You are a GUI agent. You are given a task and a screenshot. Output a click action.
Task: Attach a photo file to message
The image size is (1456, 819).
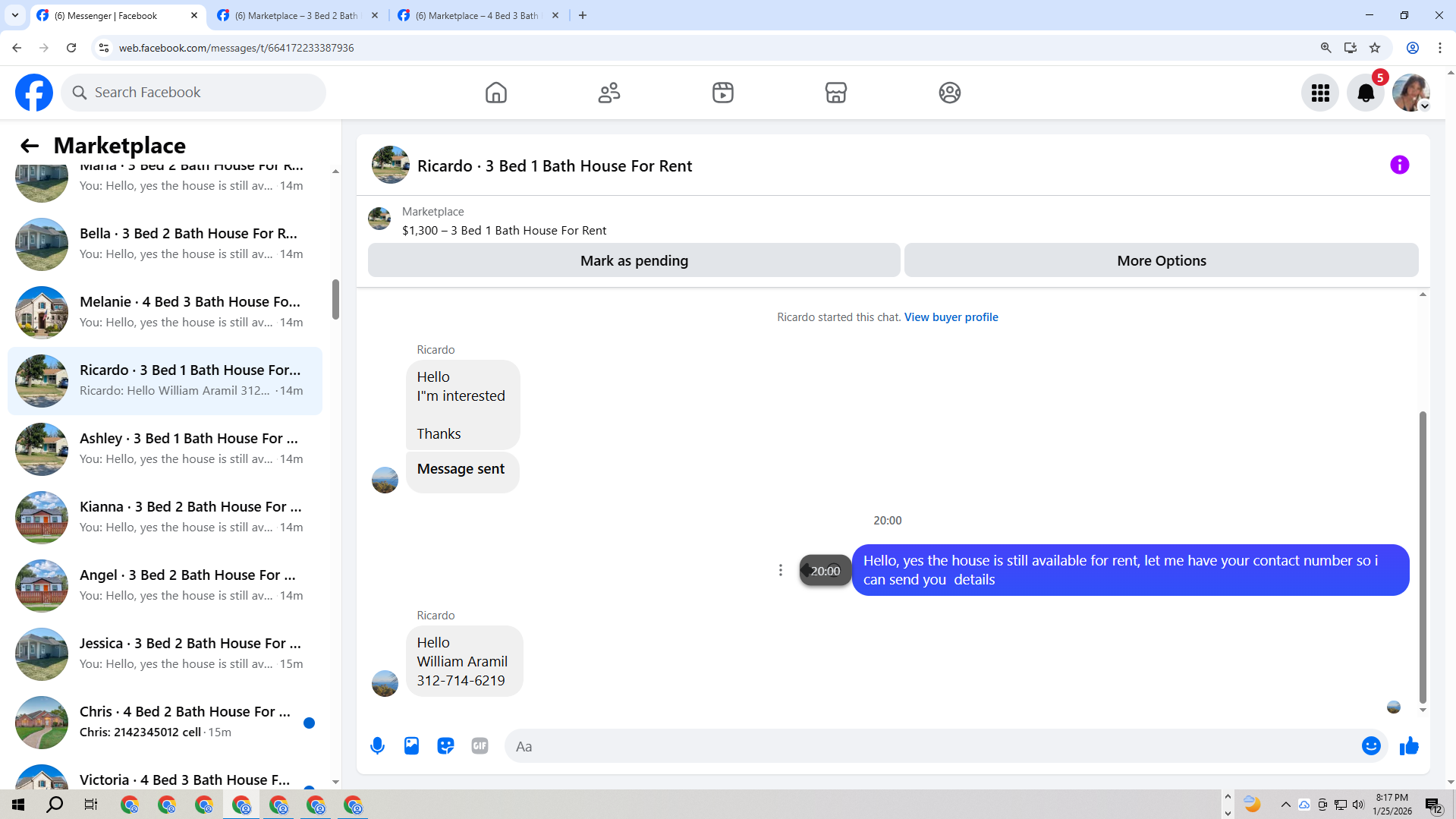[x=411, y=746]
